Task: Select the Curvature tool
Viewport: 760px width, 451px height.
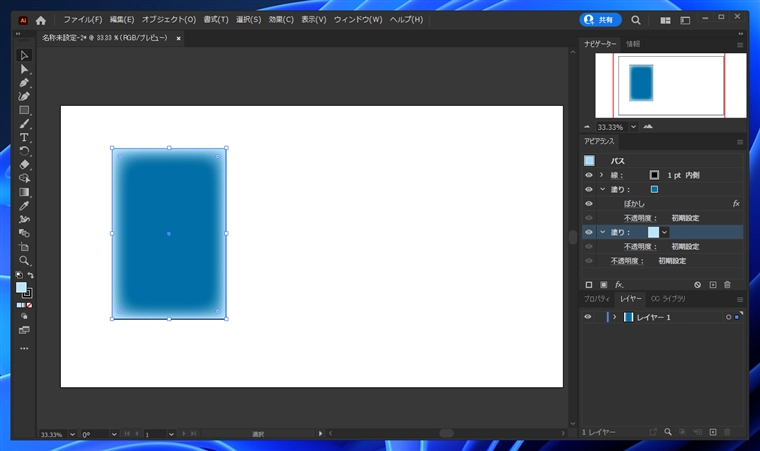Action: [x=24, y=96]
